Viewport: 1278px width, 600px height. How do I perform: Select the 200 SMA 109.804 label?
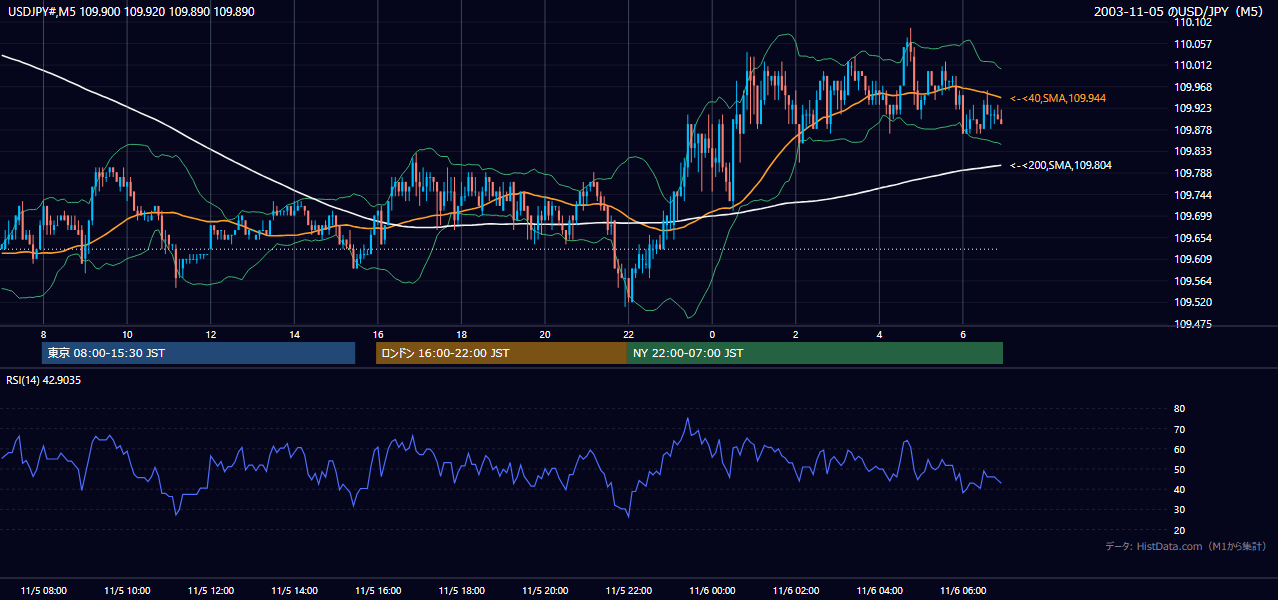[x=1061, y=166]
